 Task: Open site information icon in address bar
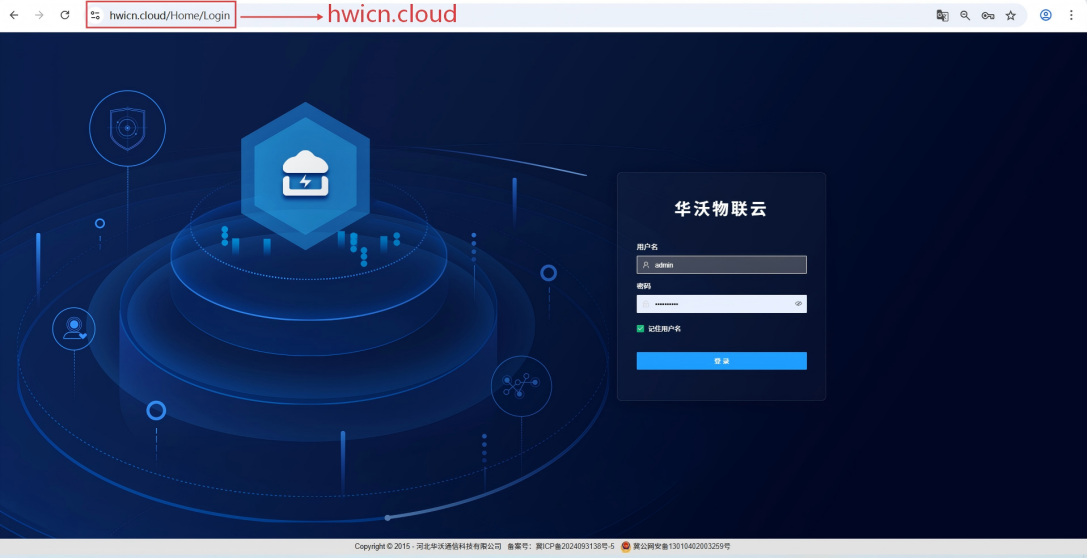pos(96,15)
